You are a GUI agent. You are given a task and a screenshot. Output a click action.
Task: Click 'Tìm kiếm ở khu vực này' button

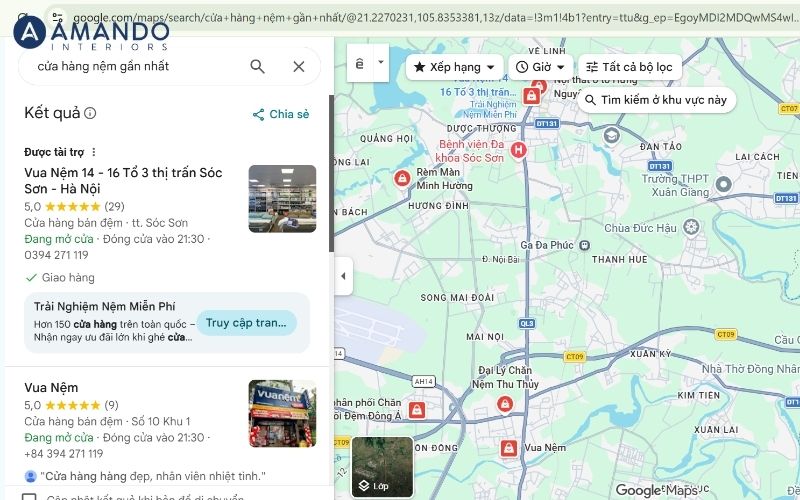point(656,100)
